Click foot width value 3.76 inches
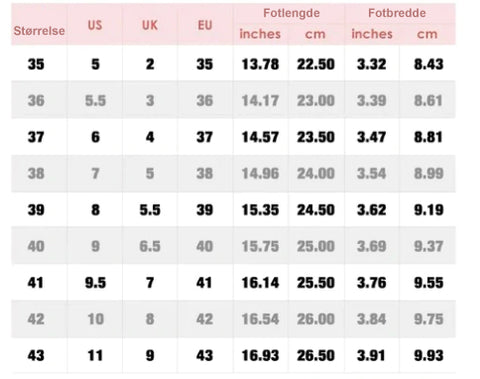Screen dimensions: 480x379 [372, 283]
